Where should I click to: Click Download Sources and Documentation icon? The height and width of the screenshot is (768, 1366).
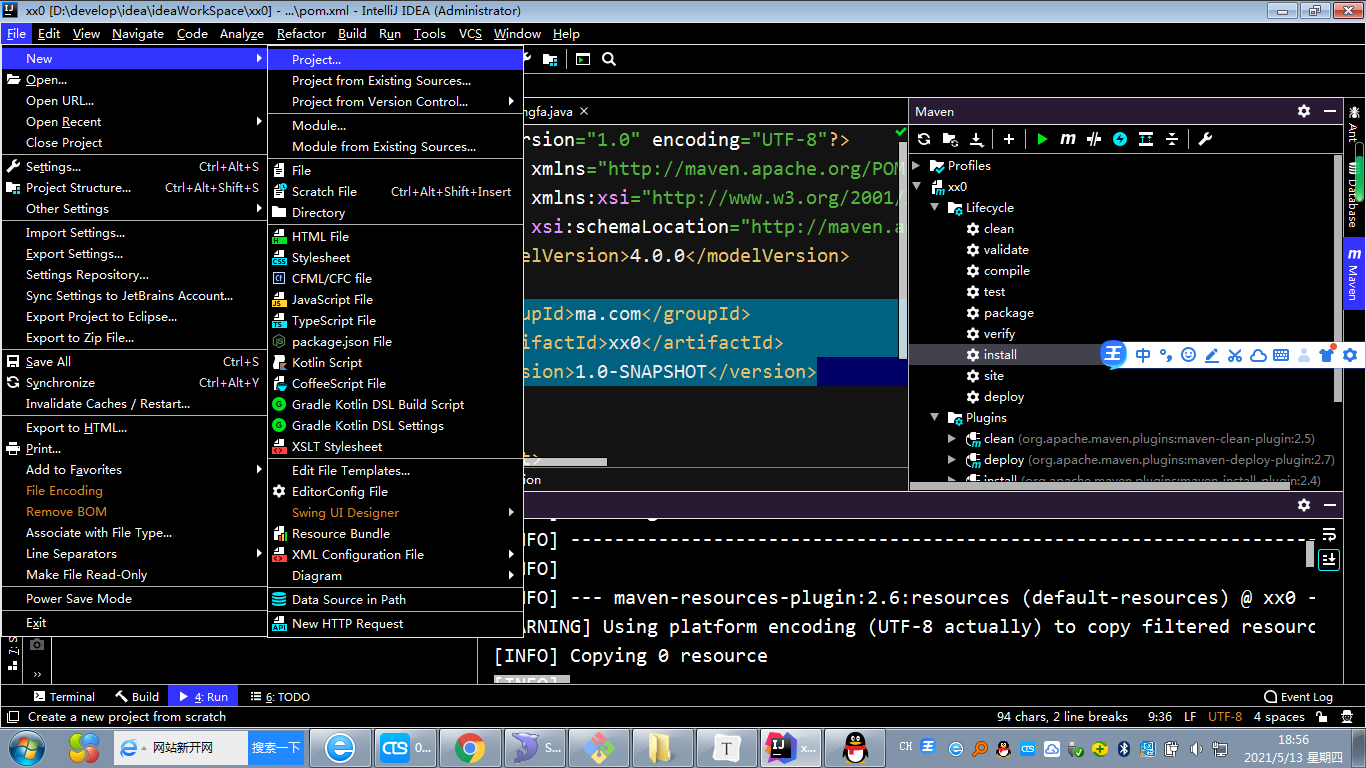click(976, 139)
